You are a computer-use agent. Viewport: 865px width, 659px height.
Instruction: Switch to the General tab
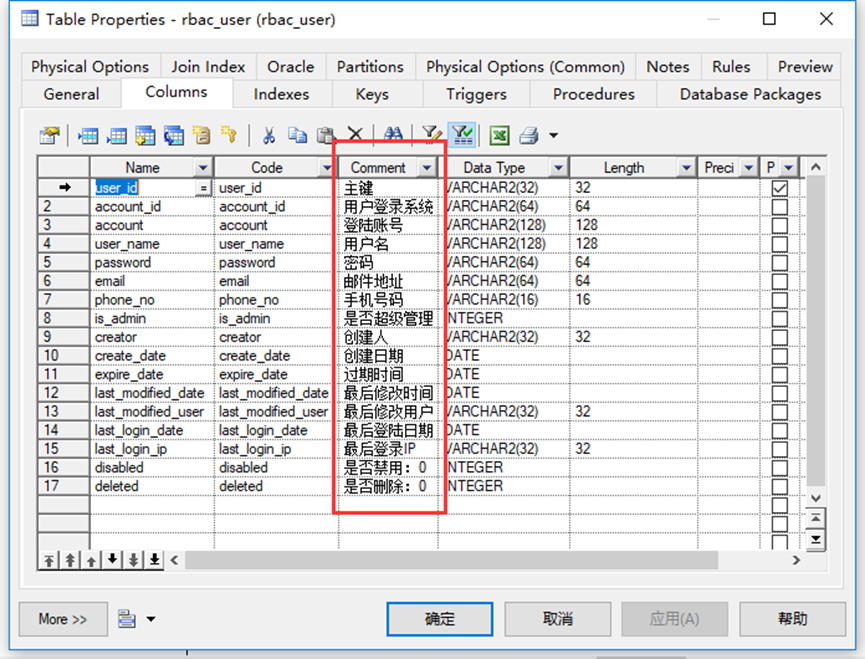coord(71,94)
